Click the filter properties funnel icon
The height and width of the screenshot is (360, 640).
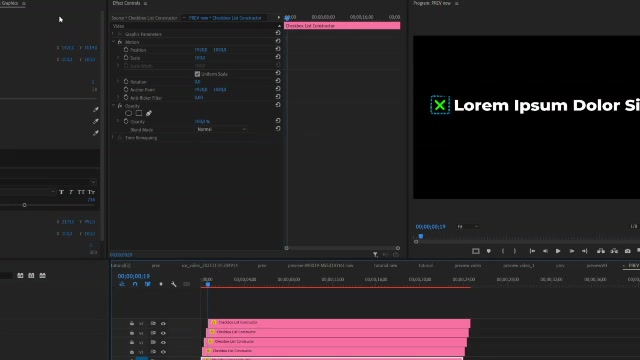[x=375, y=255]
